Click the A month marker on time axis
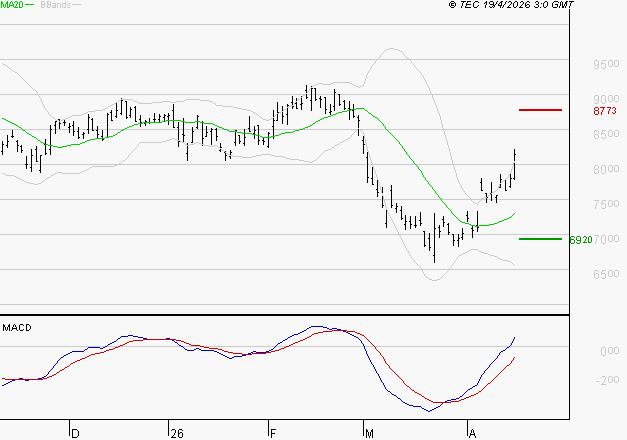627x440 pixels. 472,433
